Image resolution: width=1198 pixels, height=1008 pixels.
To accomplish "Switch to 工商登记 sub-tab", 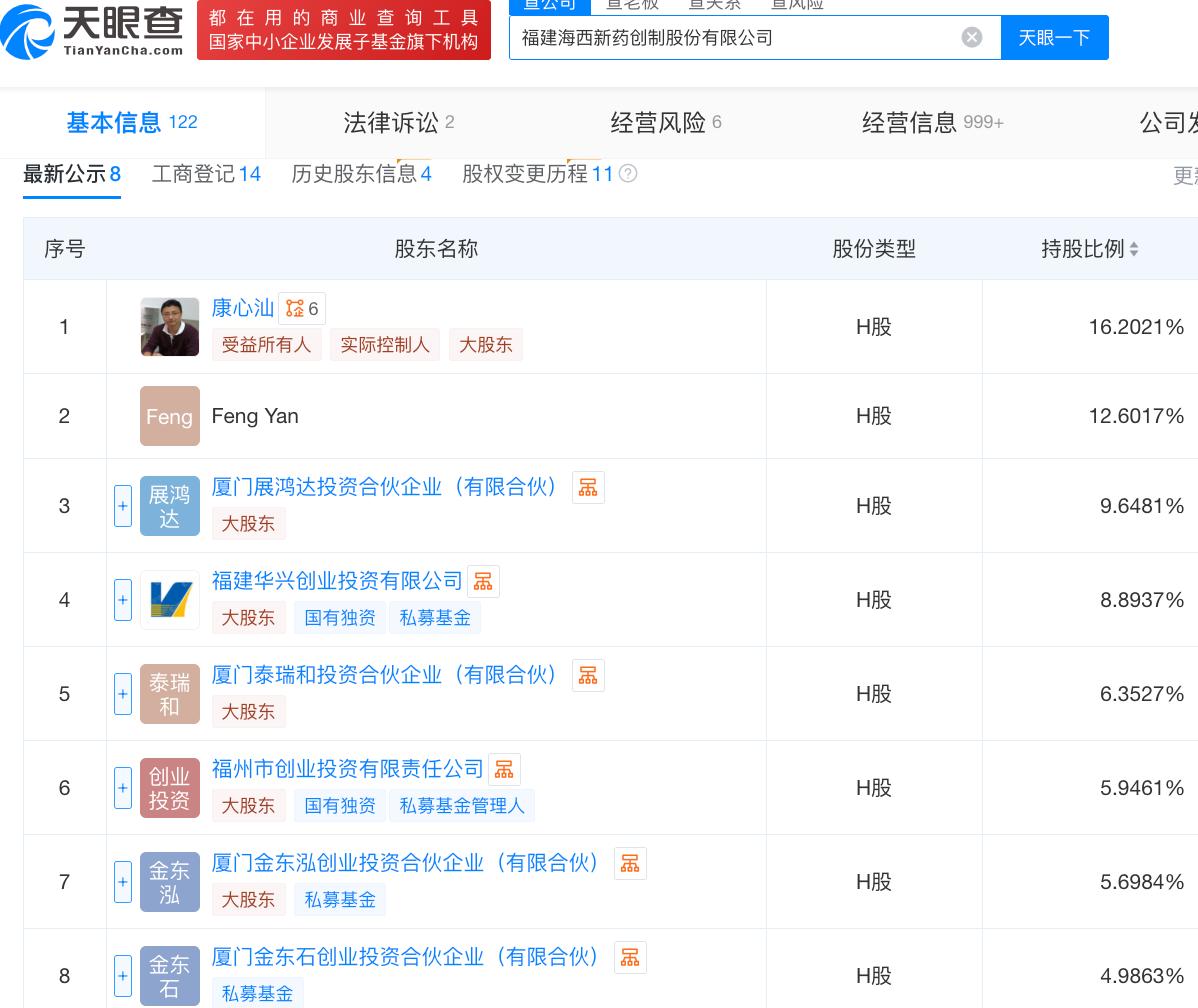I will [x=206, y=174].
